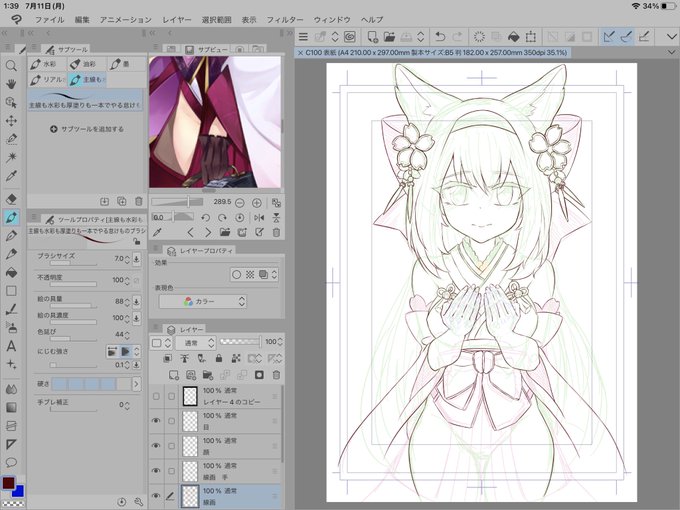This screenshot has height=510, width=680.
Task: Lock the layer with padlock icon
Action: point(219,358)
